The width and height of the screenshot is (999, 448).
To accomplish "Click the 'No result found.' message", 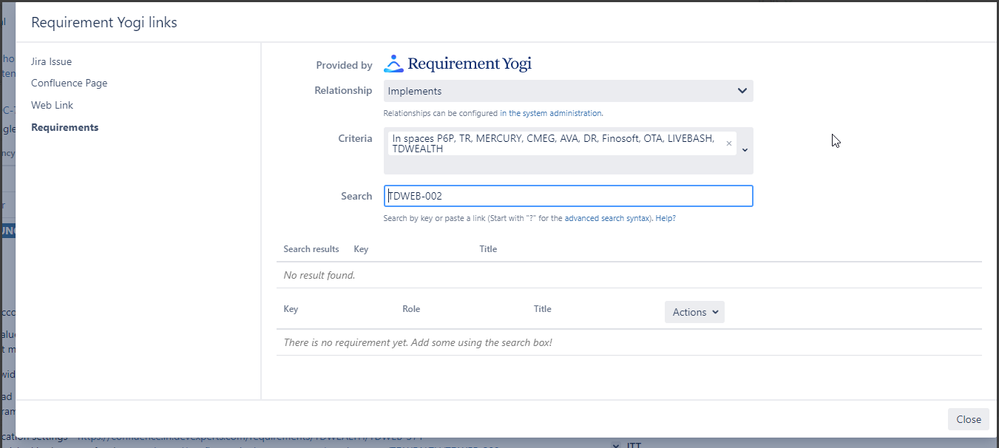I will pyautogui.click(x=319, y=276).
